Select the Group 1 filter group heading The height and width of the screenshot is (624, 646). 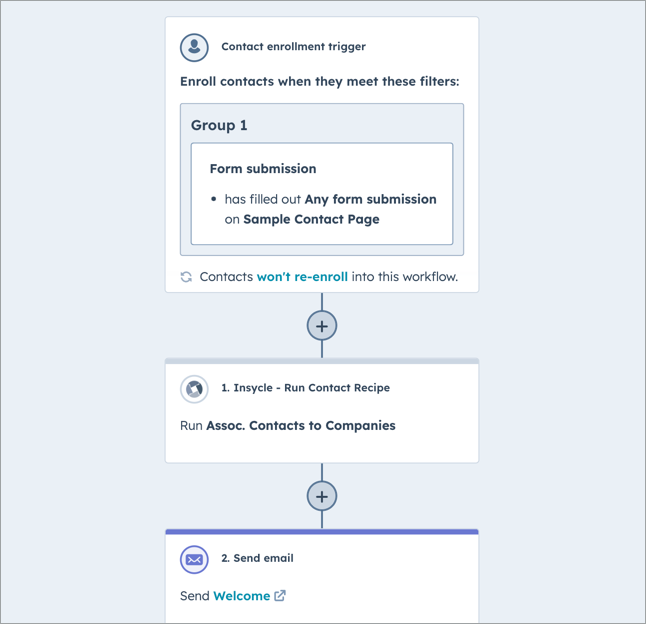tap(219, 125)
